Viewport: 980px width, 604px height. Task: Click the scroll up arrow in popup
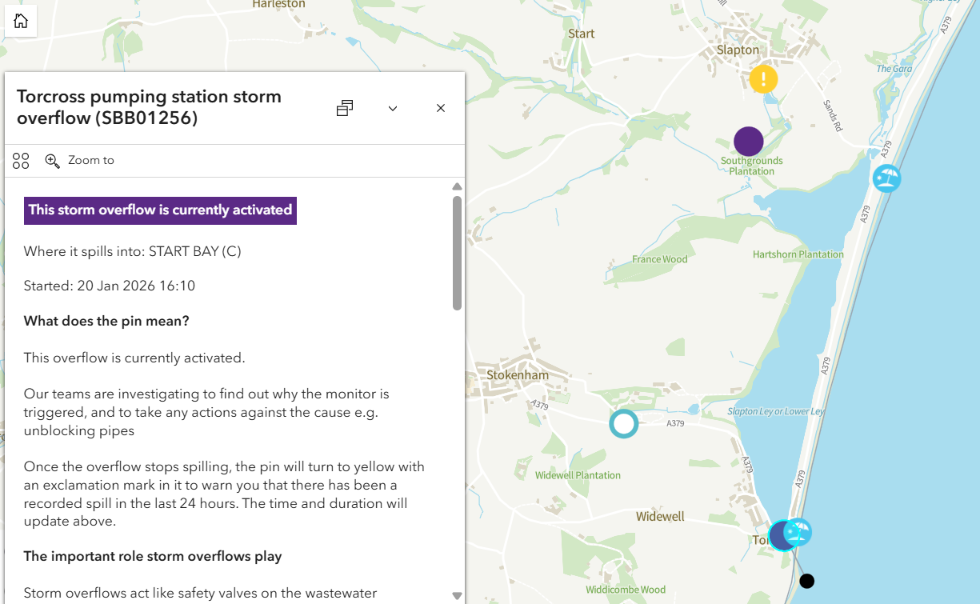[x=457, y=187]
